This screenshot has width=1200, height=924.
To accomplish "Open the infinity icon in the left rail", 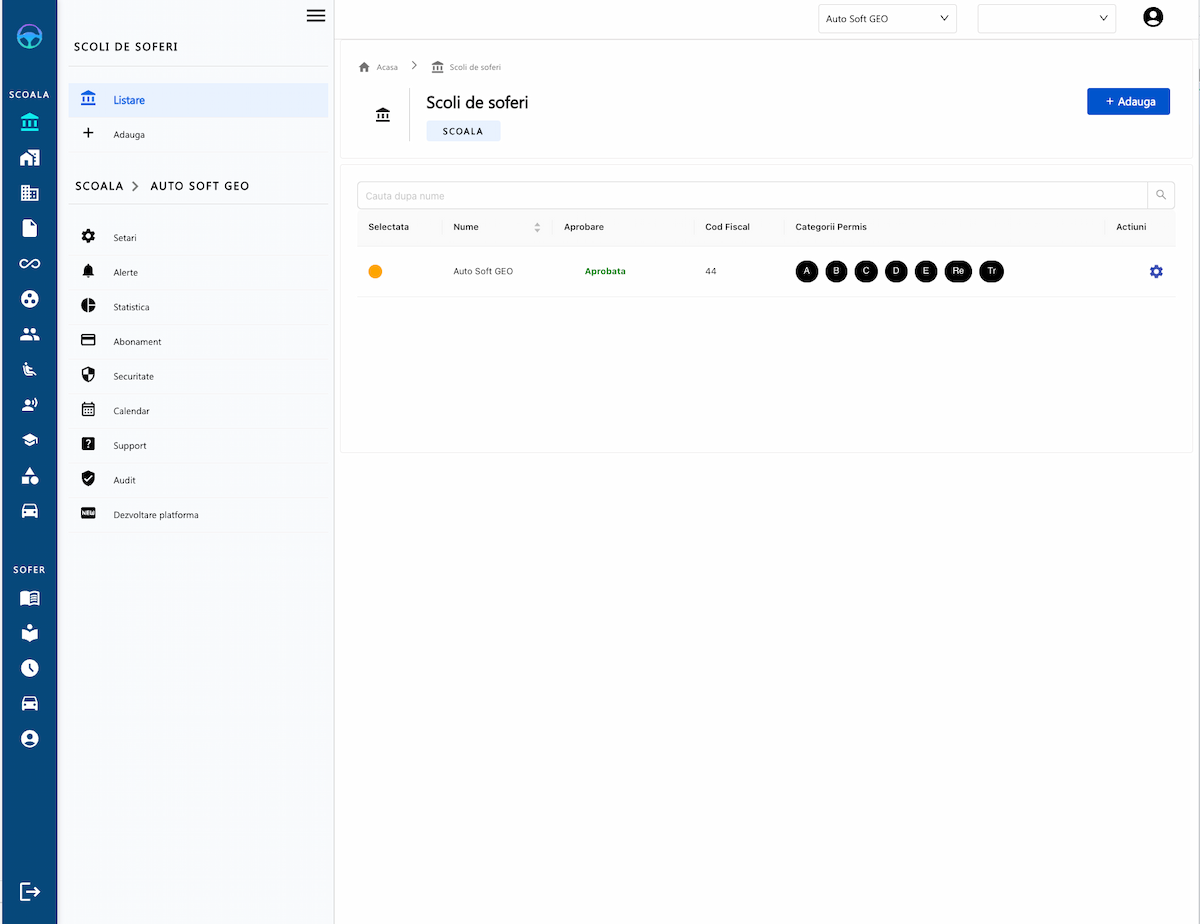I will tap(30, 263).
